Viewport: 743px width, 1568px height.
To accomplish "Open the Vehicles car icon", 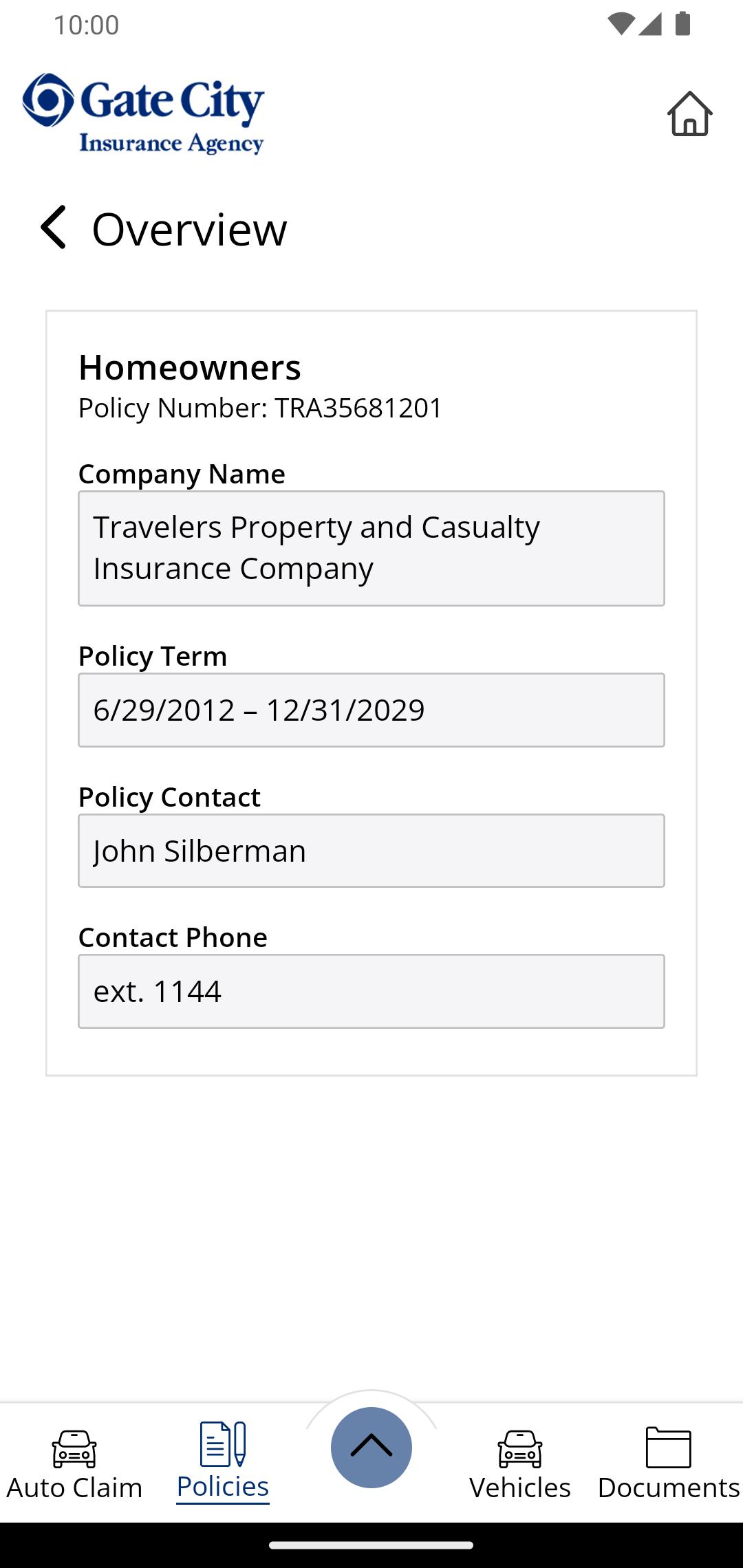I will click(520, 1449).
